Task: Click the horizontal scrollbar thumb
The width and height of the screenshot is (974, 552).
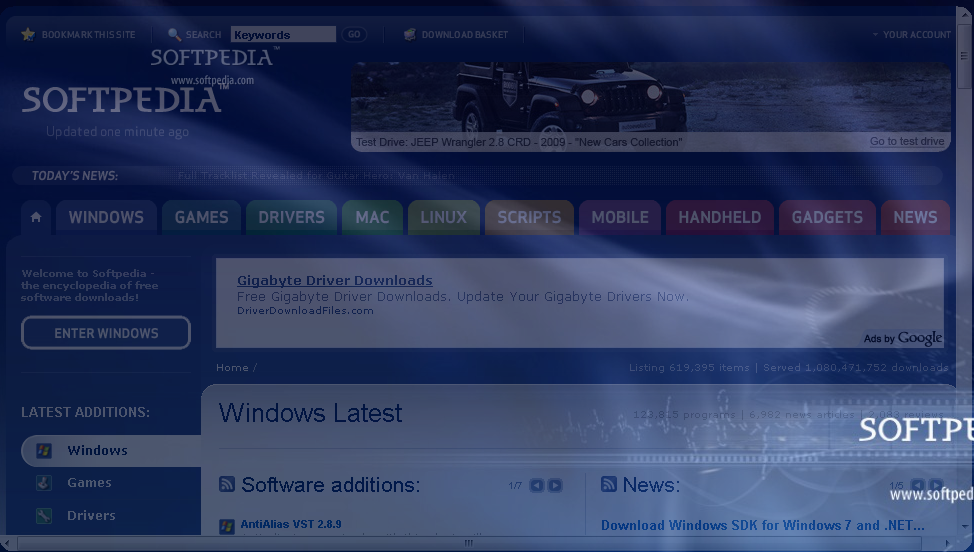Action: 468,543
